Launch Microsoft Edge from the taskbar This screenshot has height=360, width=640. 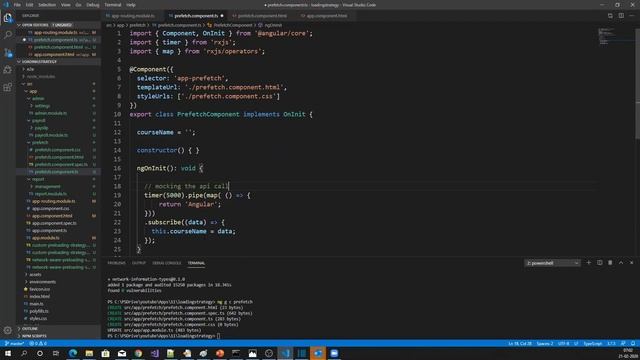coord(73,353)
